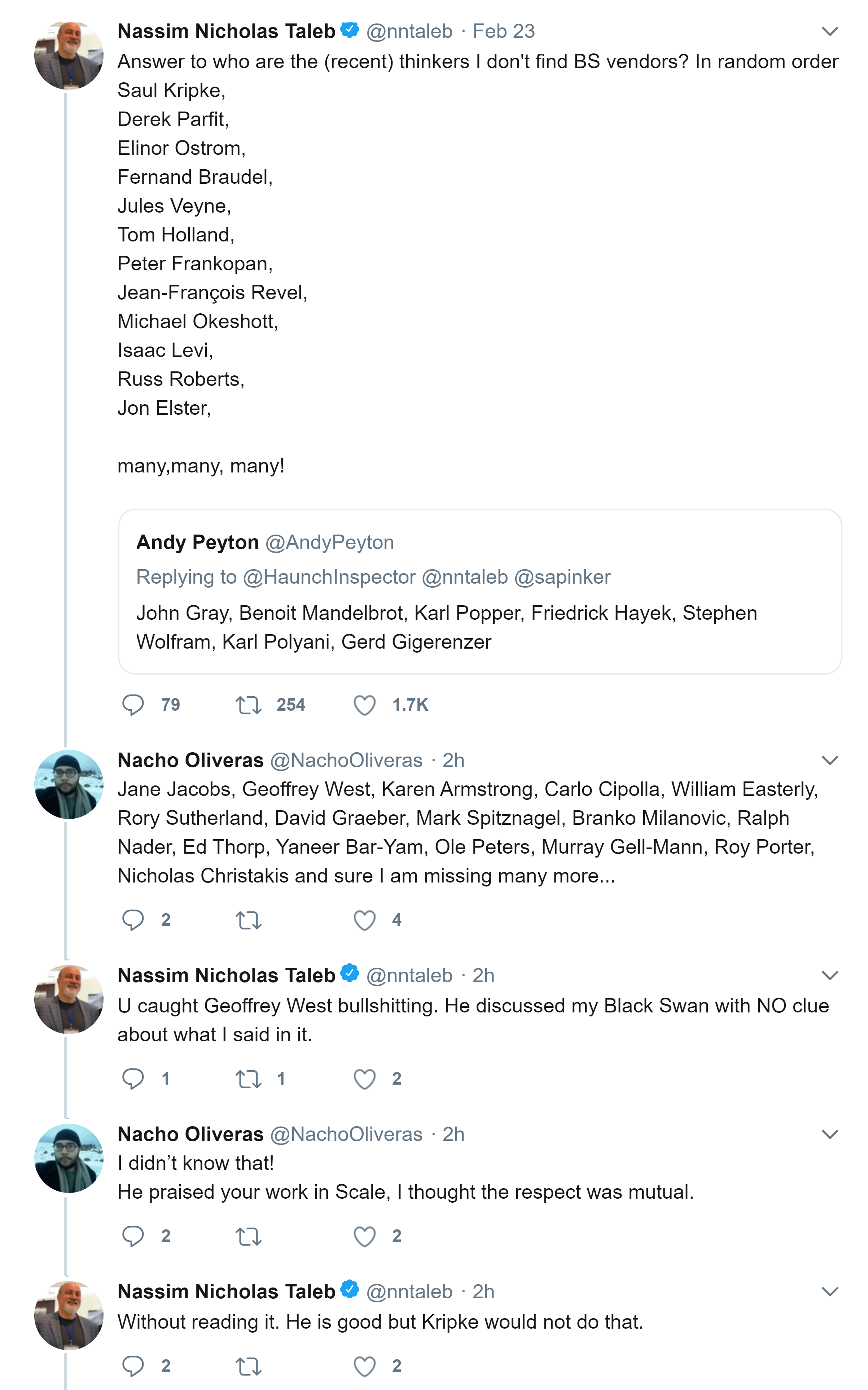This screenshot has width=868, height=1390.
Task: Visit the @sapinker mention link
Action: 562,577
